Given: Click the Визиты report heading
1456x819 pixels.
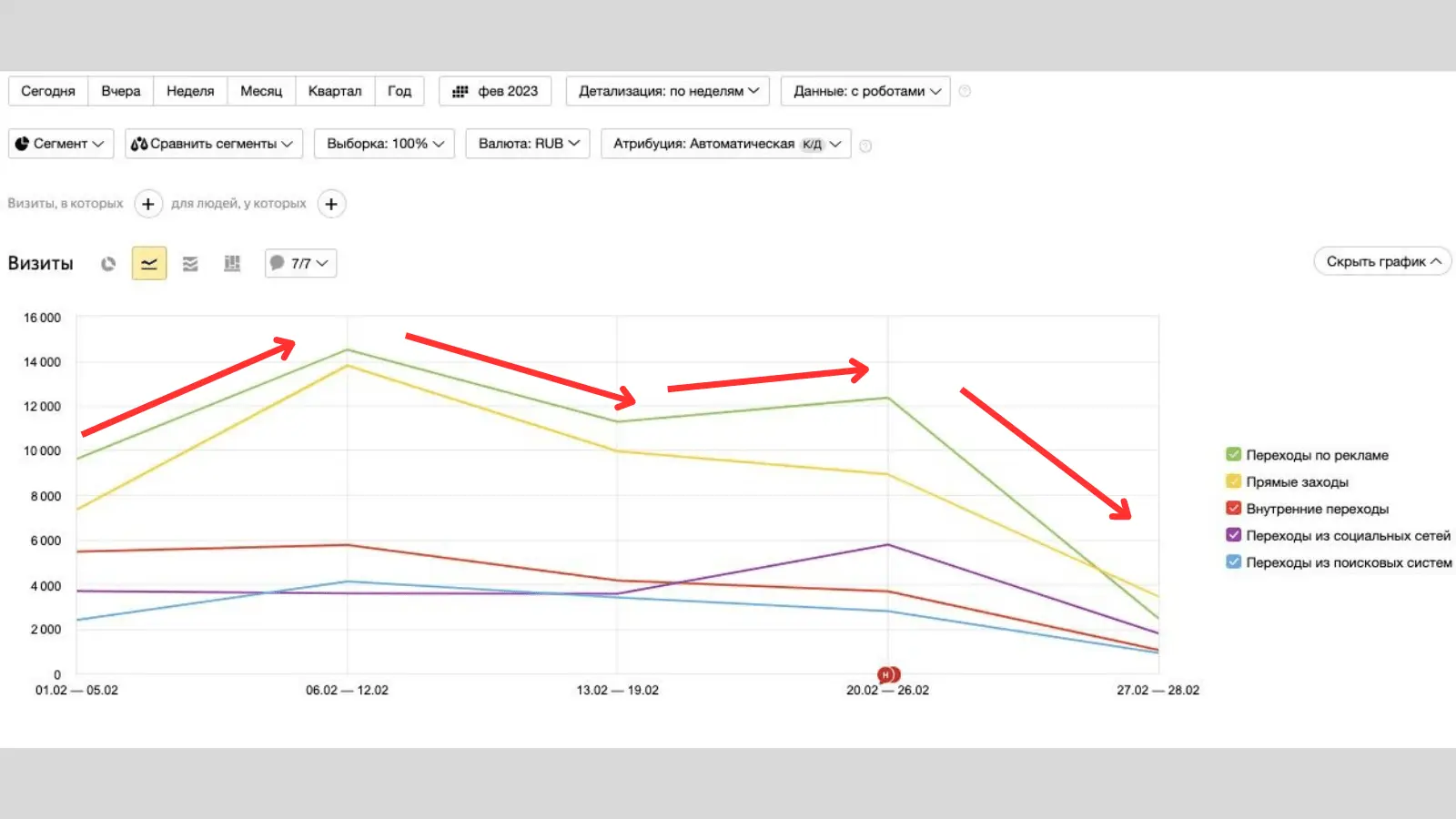Looking at the screenshot, I should [x=41, y=263].
